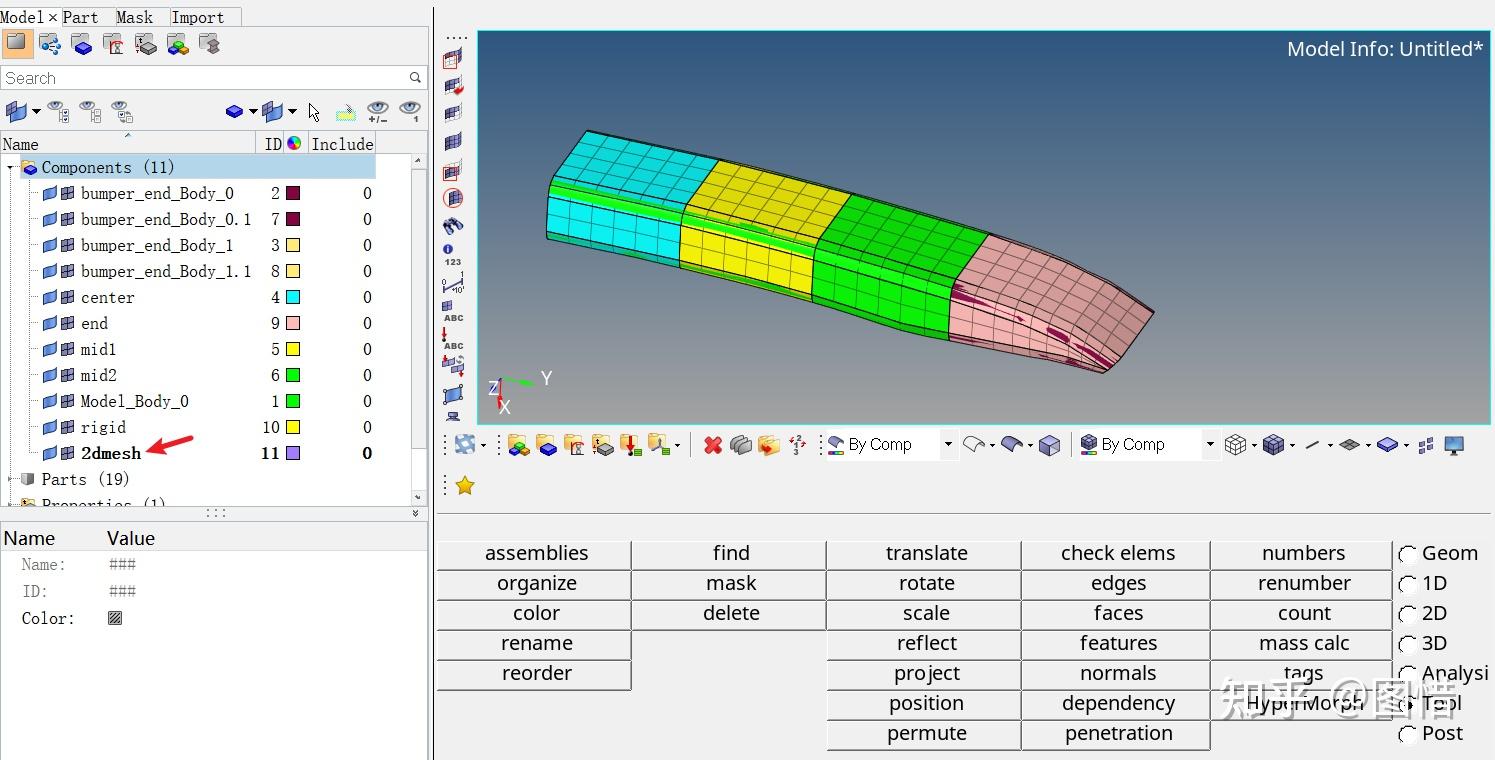Image resolution: width=1495 pixels, height=760 pixels.
Task: Open the penetration panel
Action: [x=1118, y=734]
